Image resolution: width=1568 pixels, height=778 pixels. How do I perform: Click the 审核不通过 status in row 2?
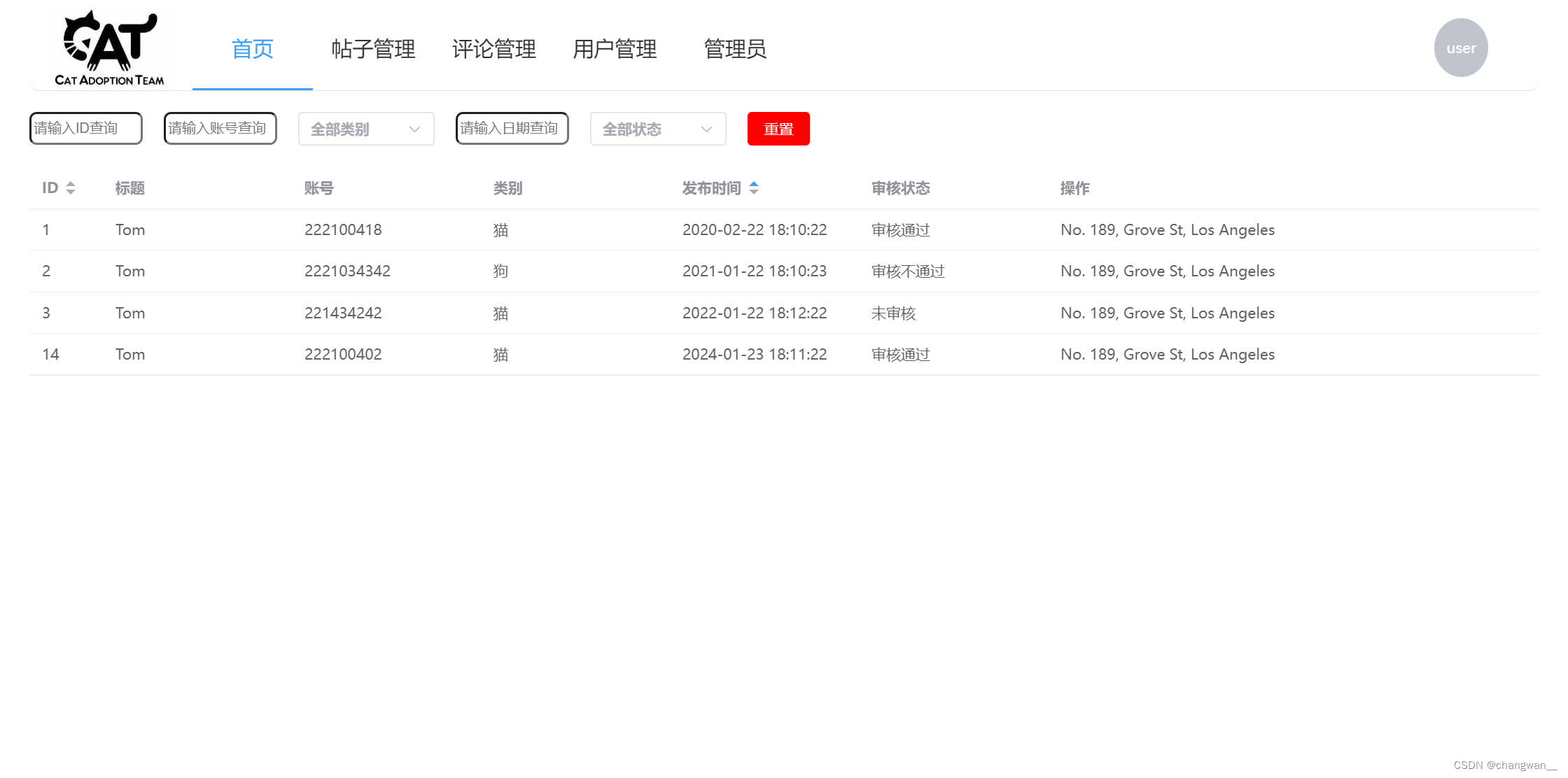pos(907,271)
